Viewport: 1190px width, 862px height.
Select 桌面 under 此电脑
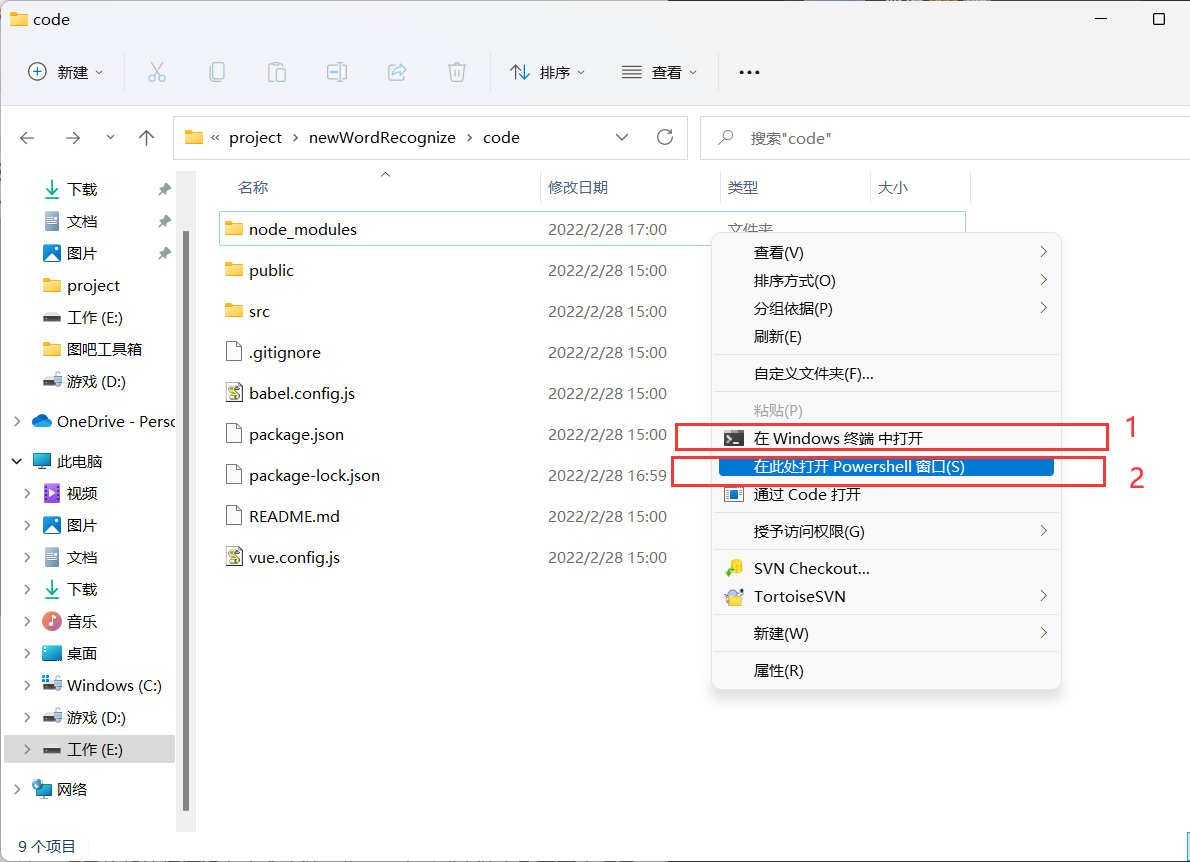tap(82, 653)
